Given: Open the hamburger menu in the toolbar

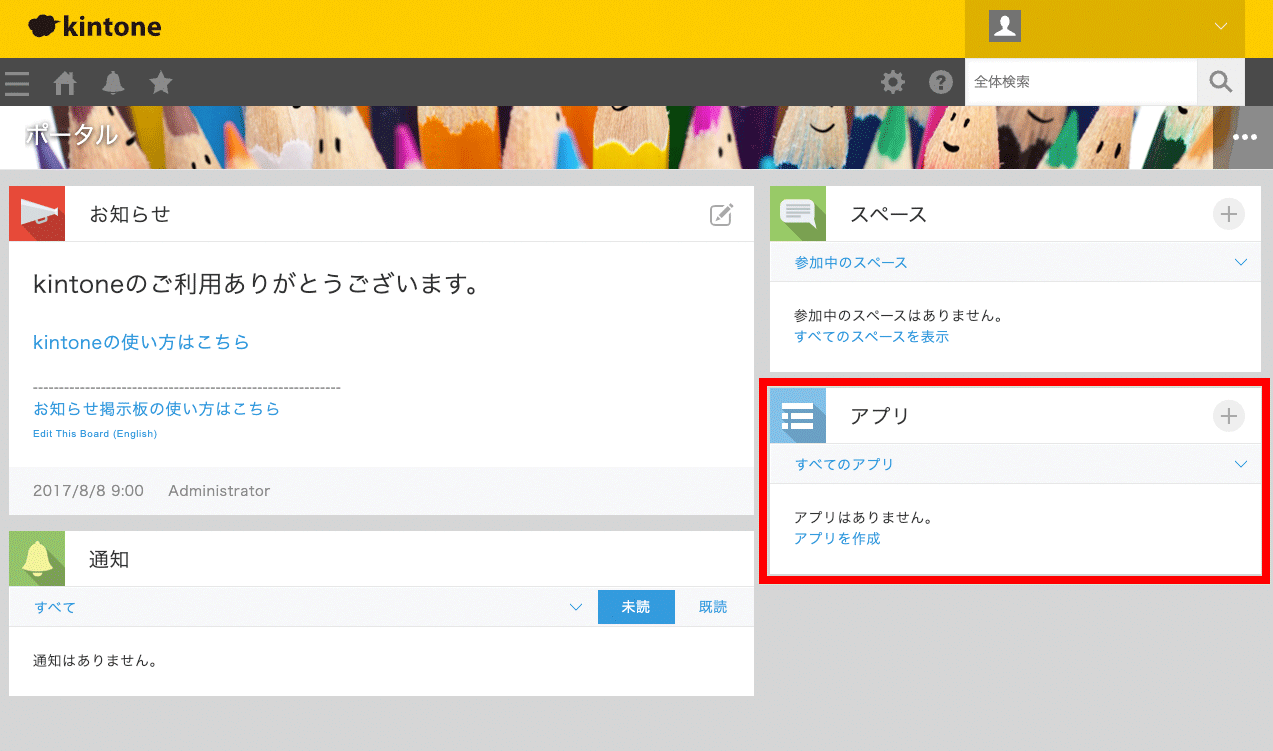Looking at the screenshot, I should tap(16, 83).
